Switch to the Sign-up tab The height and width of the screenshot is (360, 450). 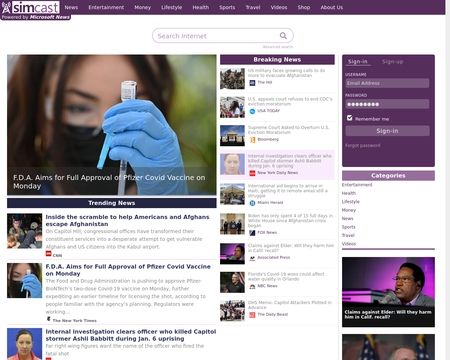click(392, 62)
